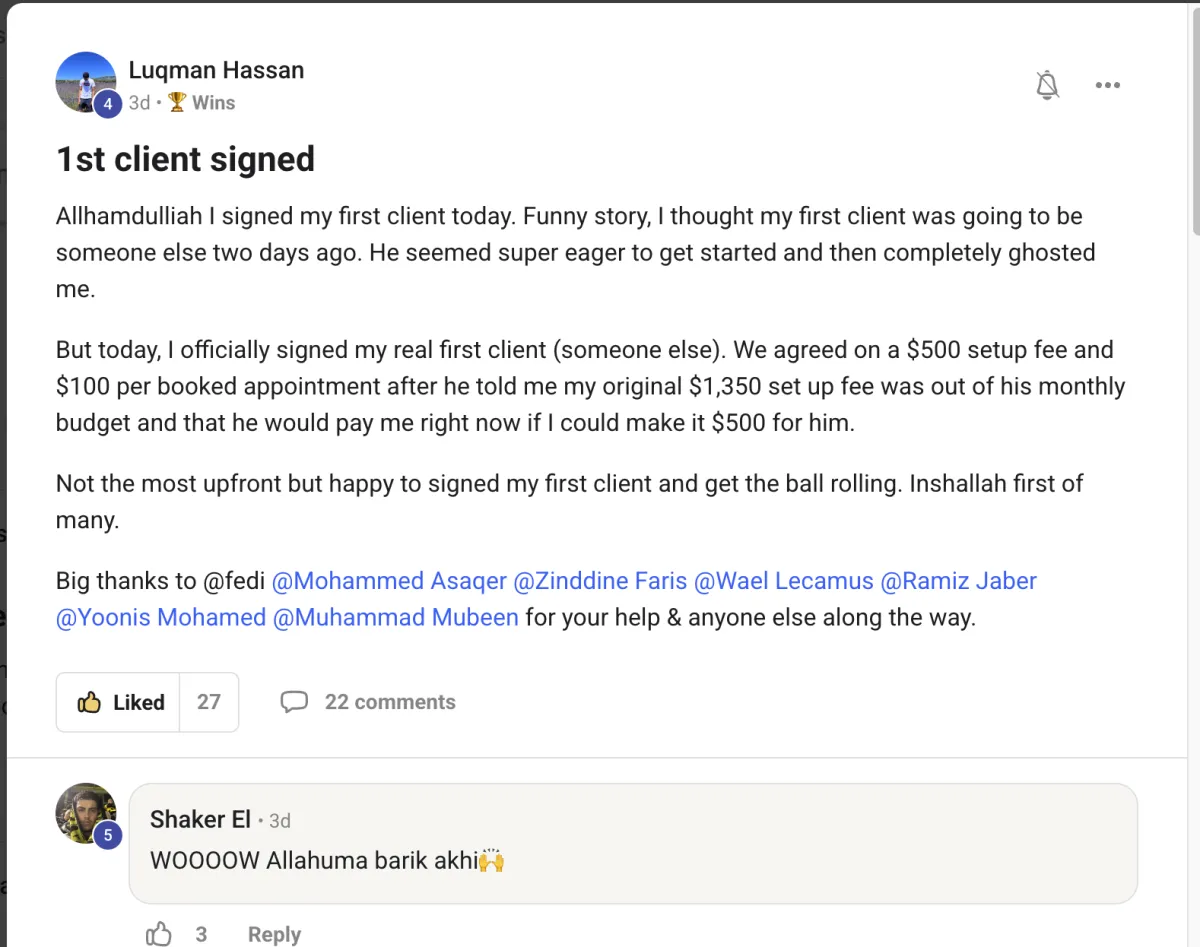Open the three-dot post options menu
1200x947 pixels.
click(1108, 85)
